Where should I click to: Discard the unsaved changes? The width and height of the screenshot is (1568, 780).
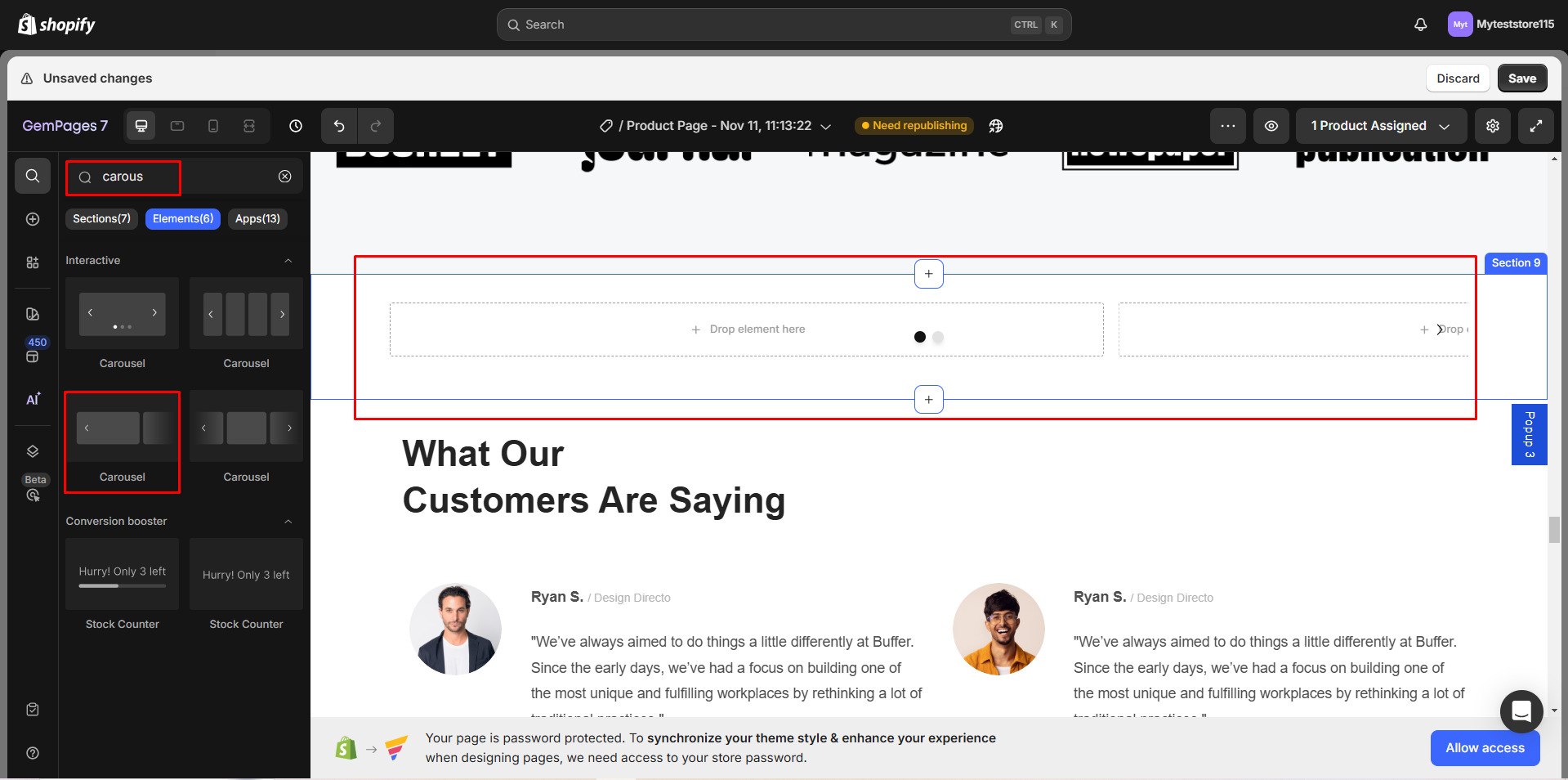[x=1457, y=78]
